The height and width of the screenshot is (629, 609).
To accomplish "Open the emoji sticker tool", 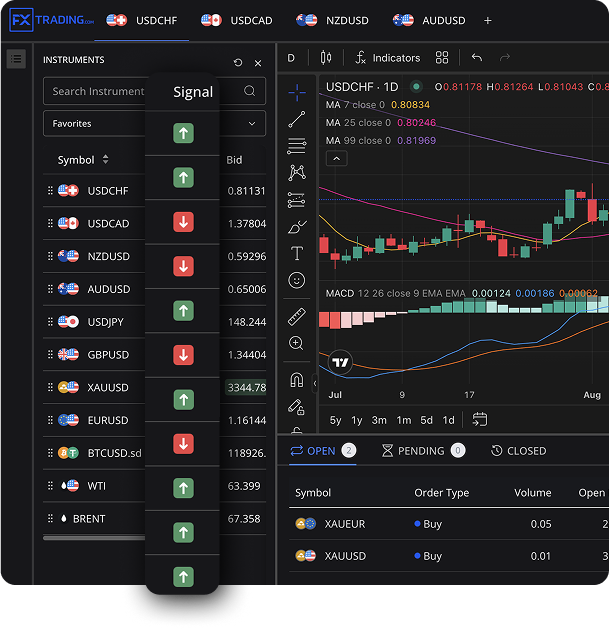I will [x=296, y=281].
